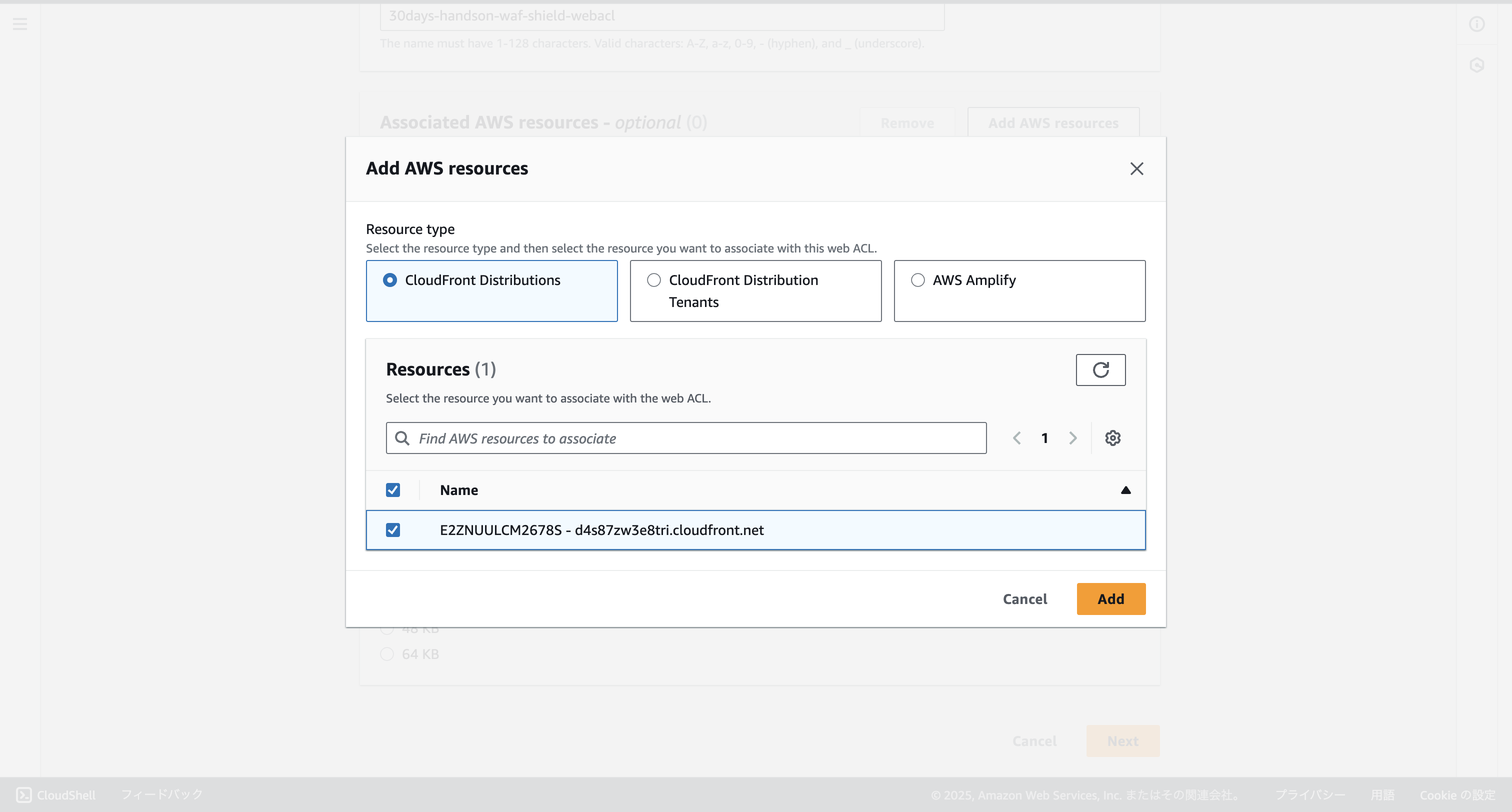Open Cookie の設定 footer link
Viewport: 1512px width, 812px height.
1457,794
